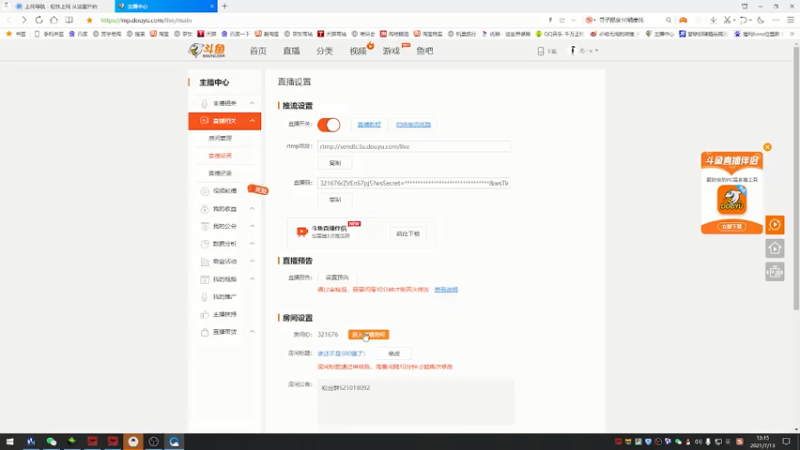Open the Windows Start menu
800x450 pixels.
pos(10,441)
